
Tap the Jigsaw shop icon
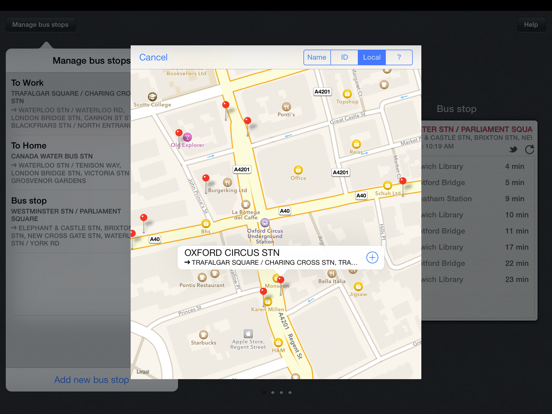click(x=358, y=286)
